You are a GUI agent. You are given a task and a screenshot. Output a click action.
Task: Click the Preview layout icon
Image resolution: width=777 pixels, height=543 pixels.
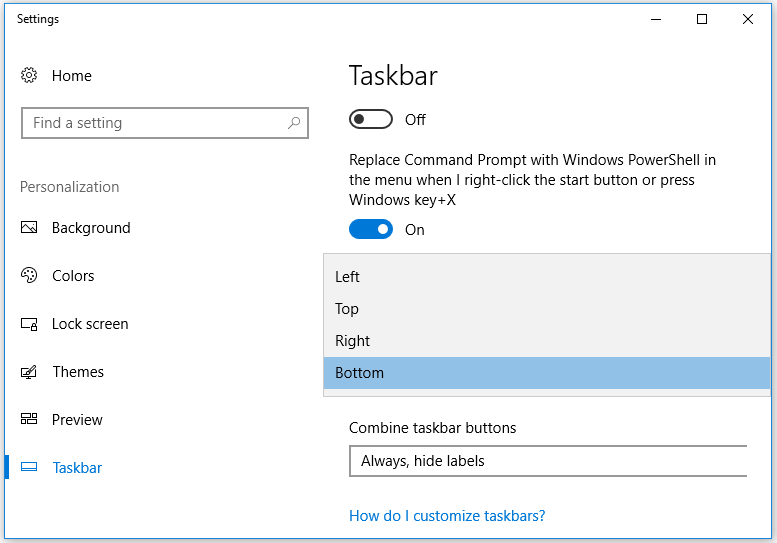pyautogui.click(x=29, y=420)
